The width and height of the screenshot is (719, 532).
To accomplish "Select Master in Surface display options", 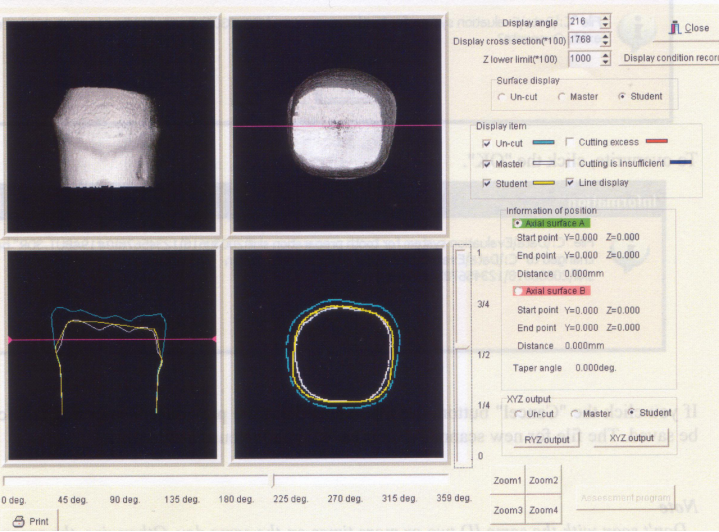I will 562,97.
